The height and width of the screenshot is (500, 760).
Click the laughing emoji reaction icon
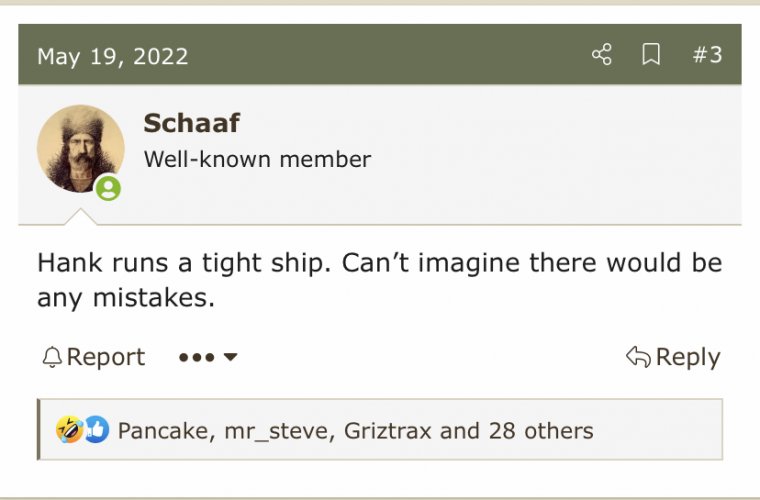pos(69,431)
